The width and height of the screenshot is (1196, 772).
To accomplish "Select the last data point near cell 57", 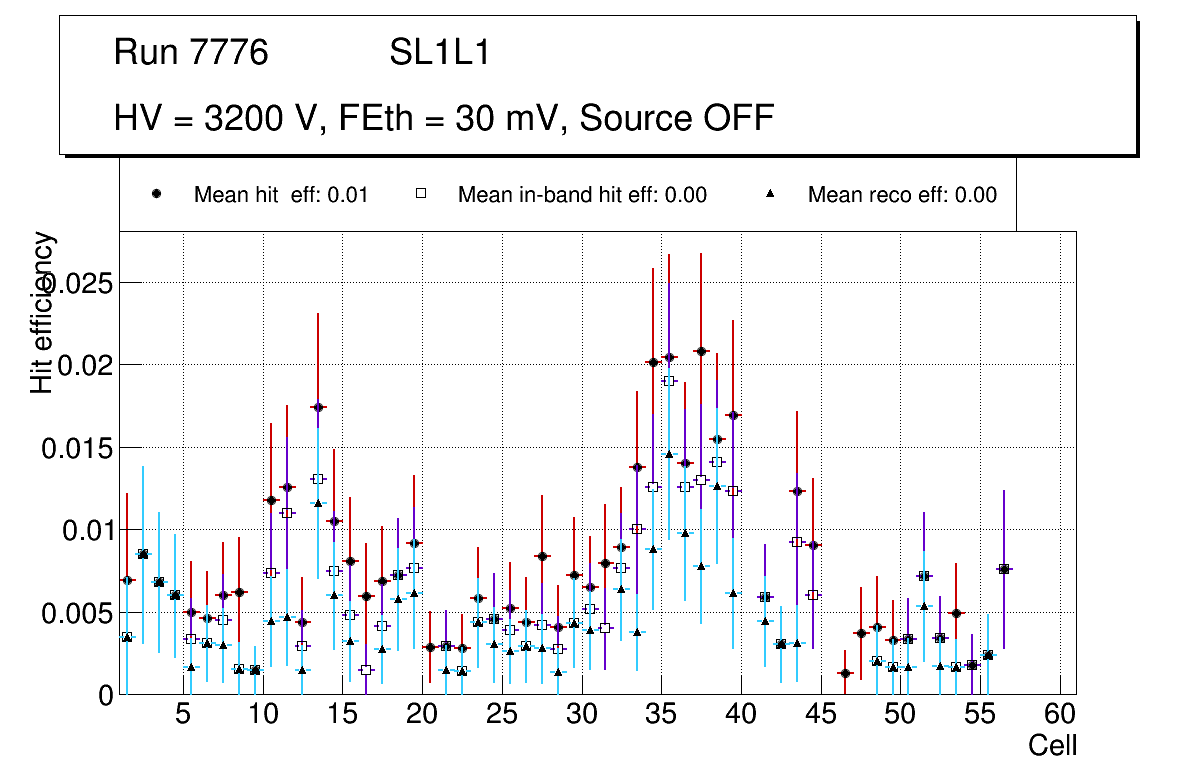I will pos(1004,569).
